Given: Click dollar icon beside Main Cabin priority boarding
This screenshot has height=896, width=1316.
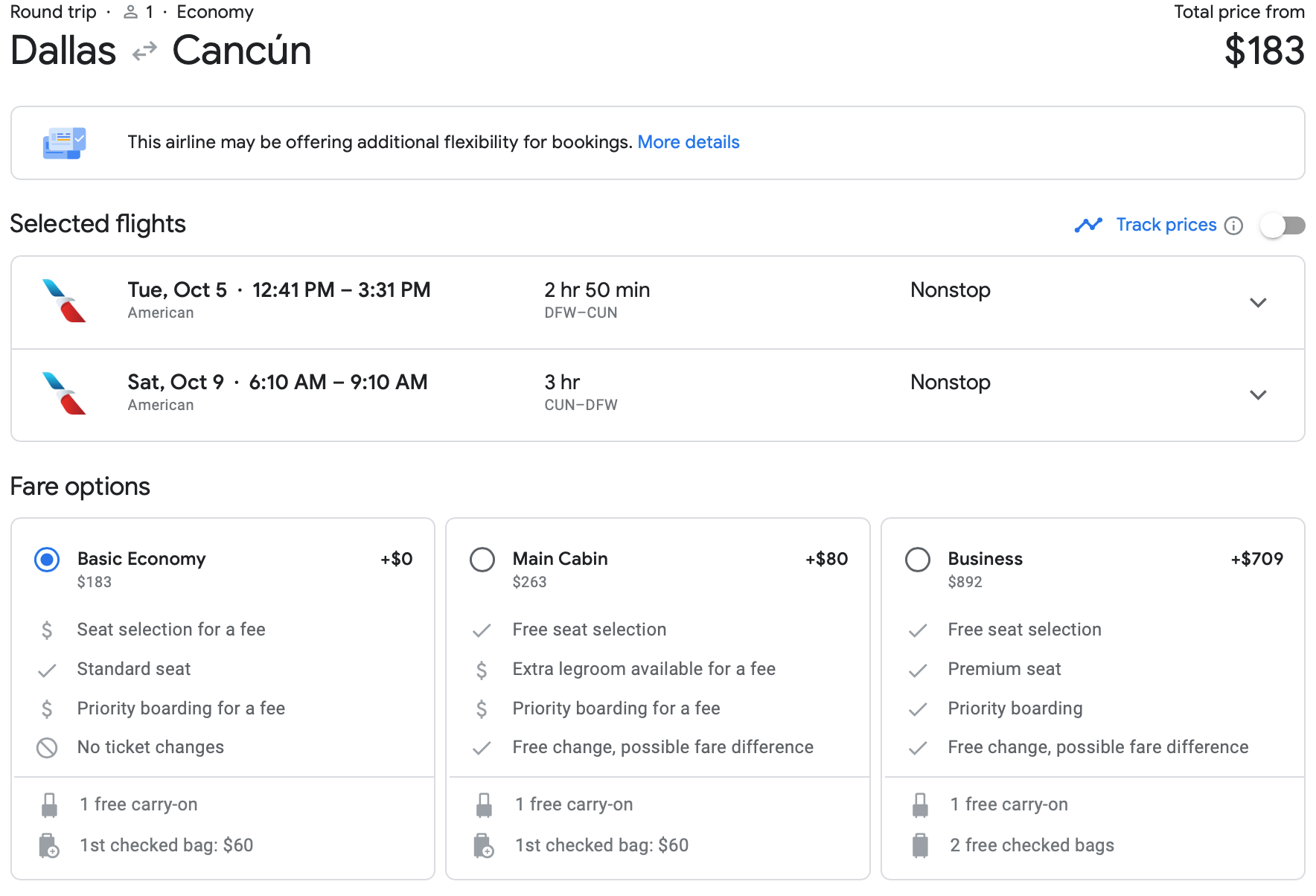Looking at the screenshot, I should (x=482, y=709).
